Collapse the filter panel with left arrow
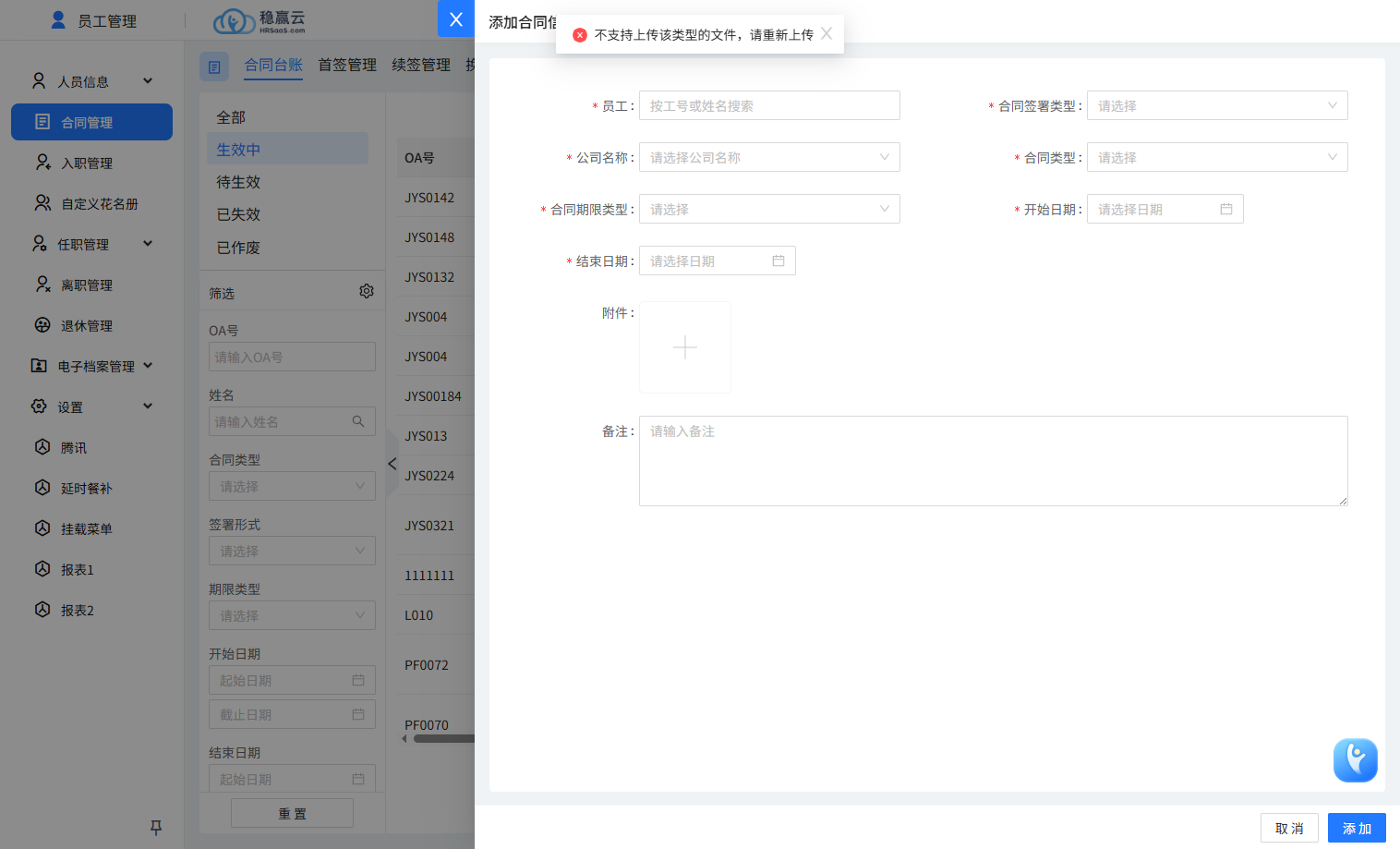 pyautogui.click(x=392, y=464)
